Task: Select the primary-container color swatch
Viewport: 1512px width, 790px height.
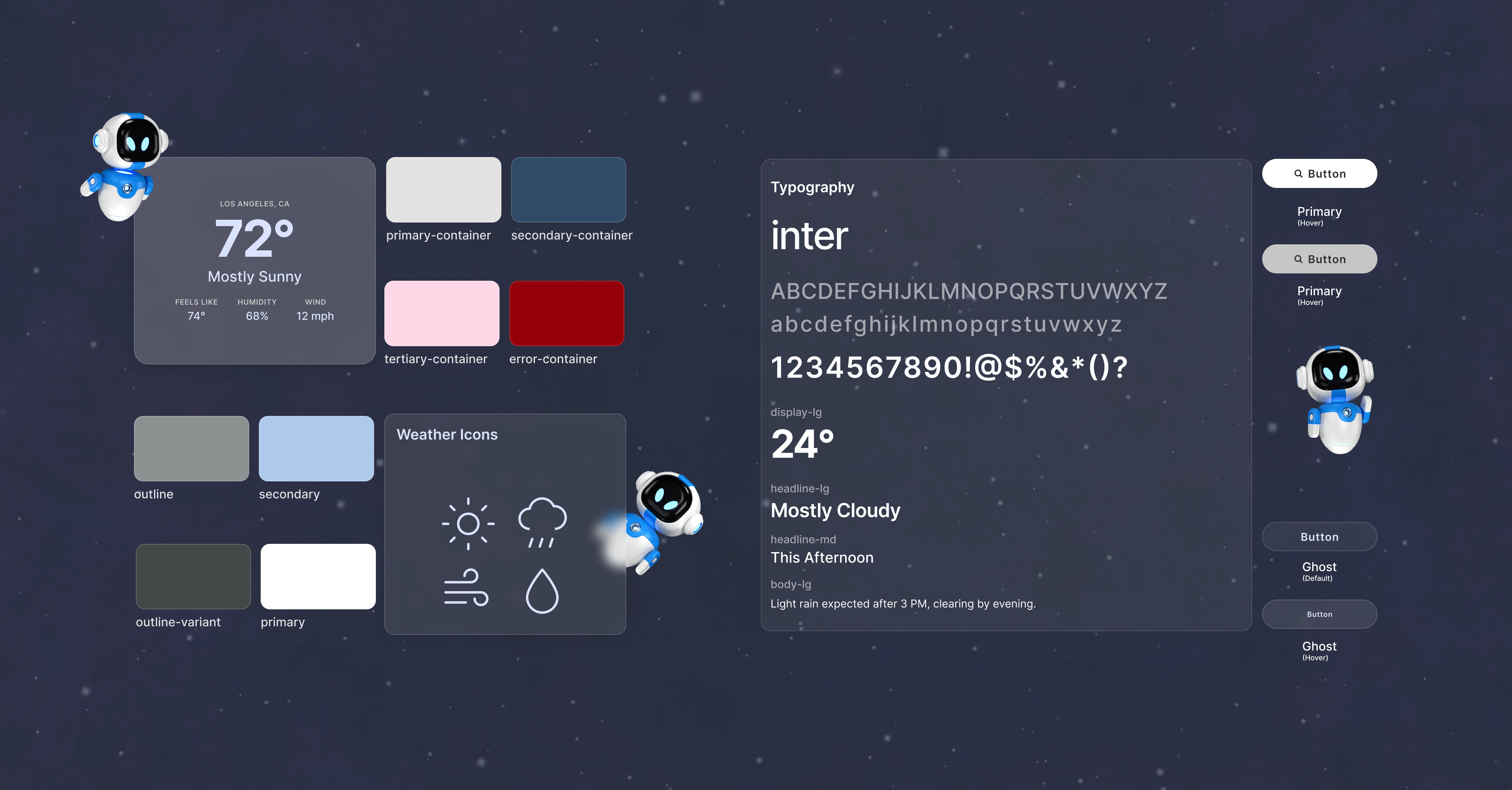Action: 444,189
